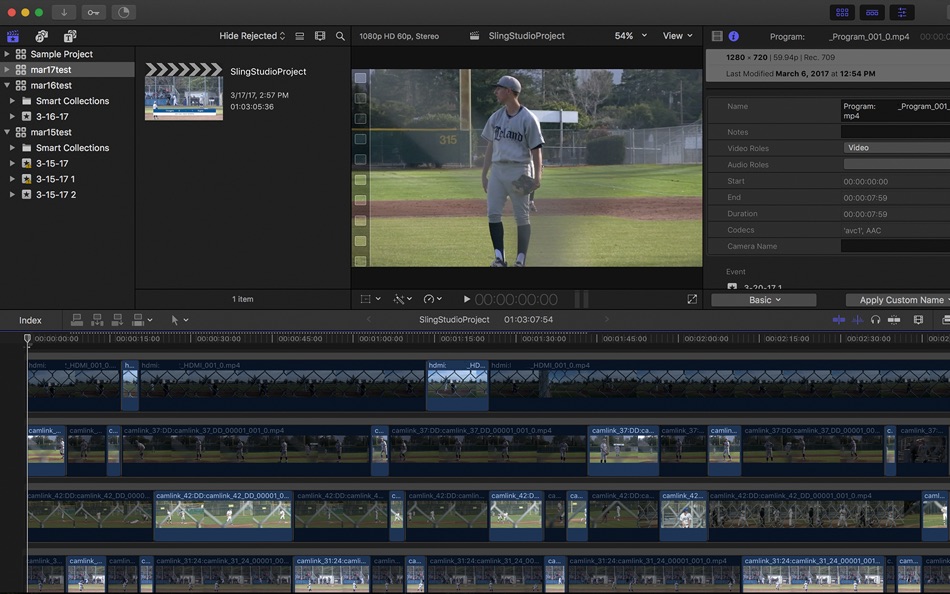The image size is (950, 594).
Task: Enter full screen viewer mode
Action: coord(692,299)
